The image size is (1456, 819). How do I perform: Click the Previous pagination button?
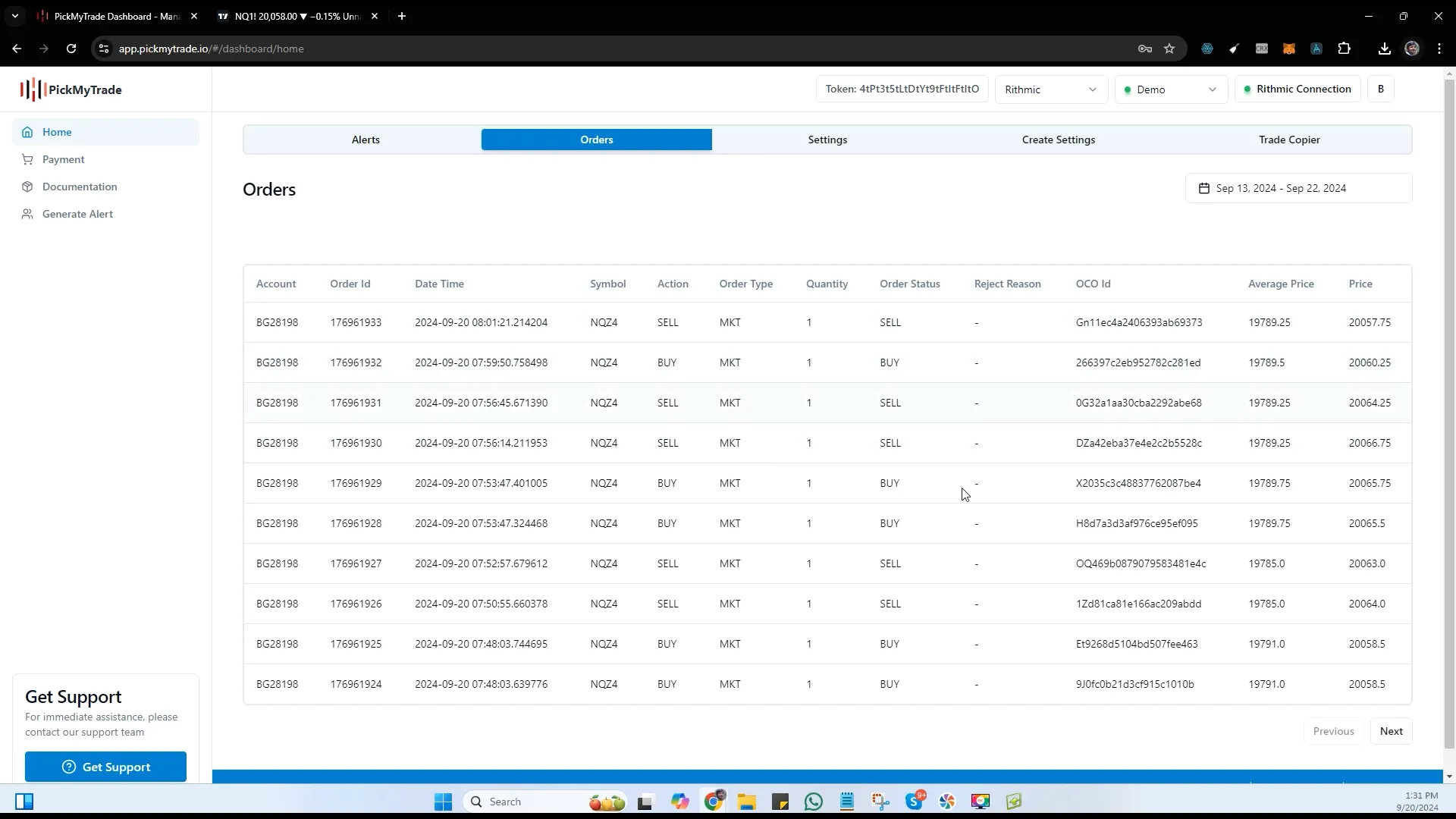point(1335,731)
